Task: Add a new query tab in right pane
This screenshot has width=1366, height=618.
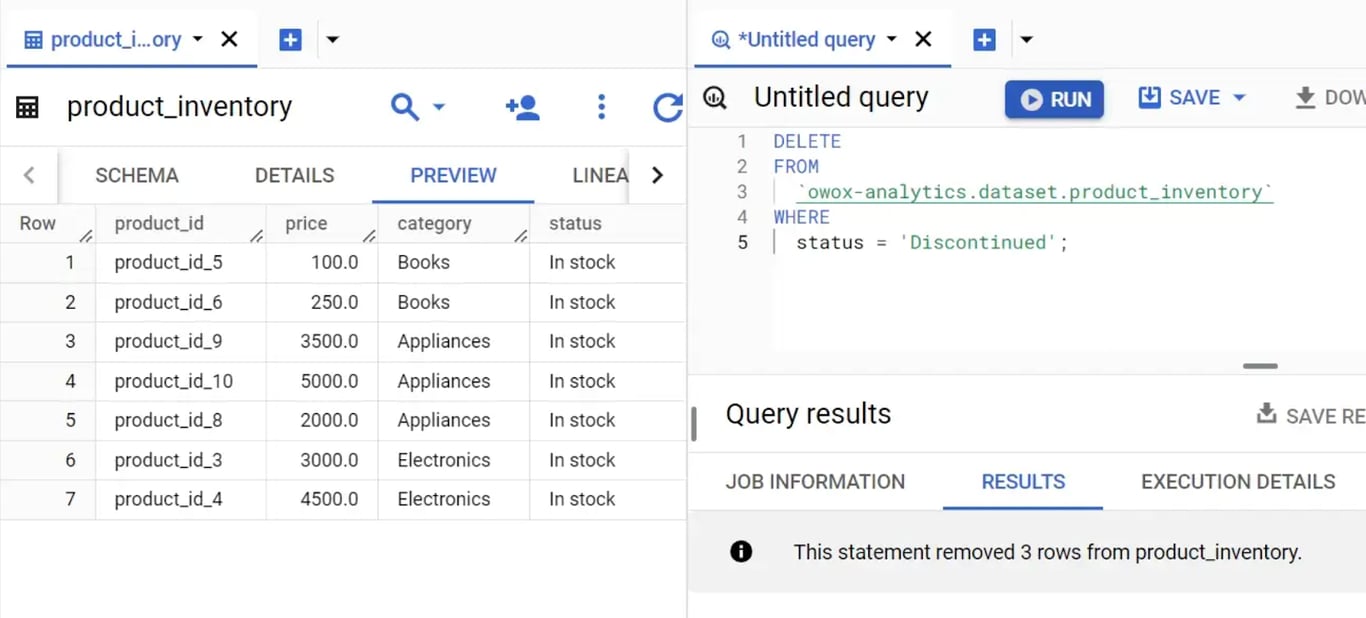Action: [984, 40]
